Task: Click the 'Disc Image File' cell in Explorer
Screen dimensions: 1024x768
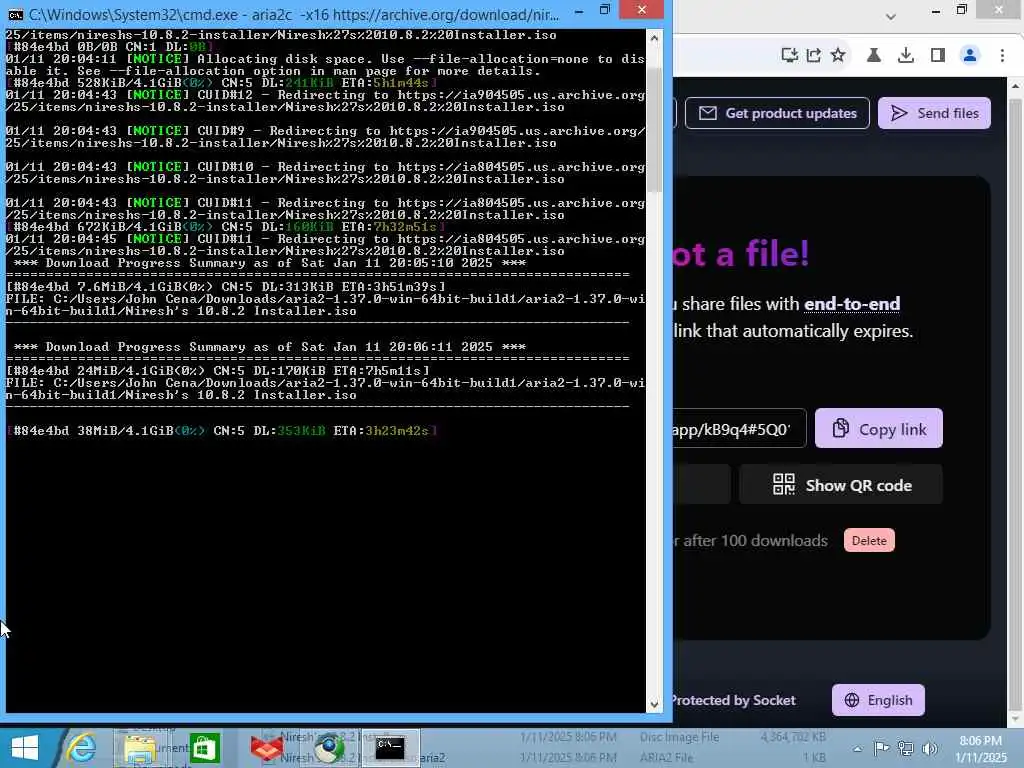Action: tap(679, 737)
